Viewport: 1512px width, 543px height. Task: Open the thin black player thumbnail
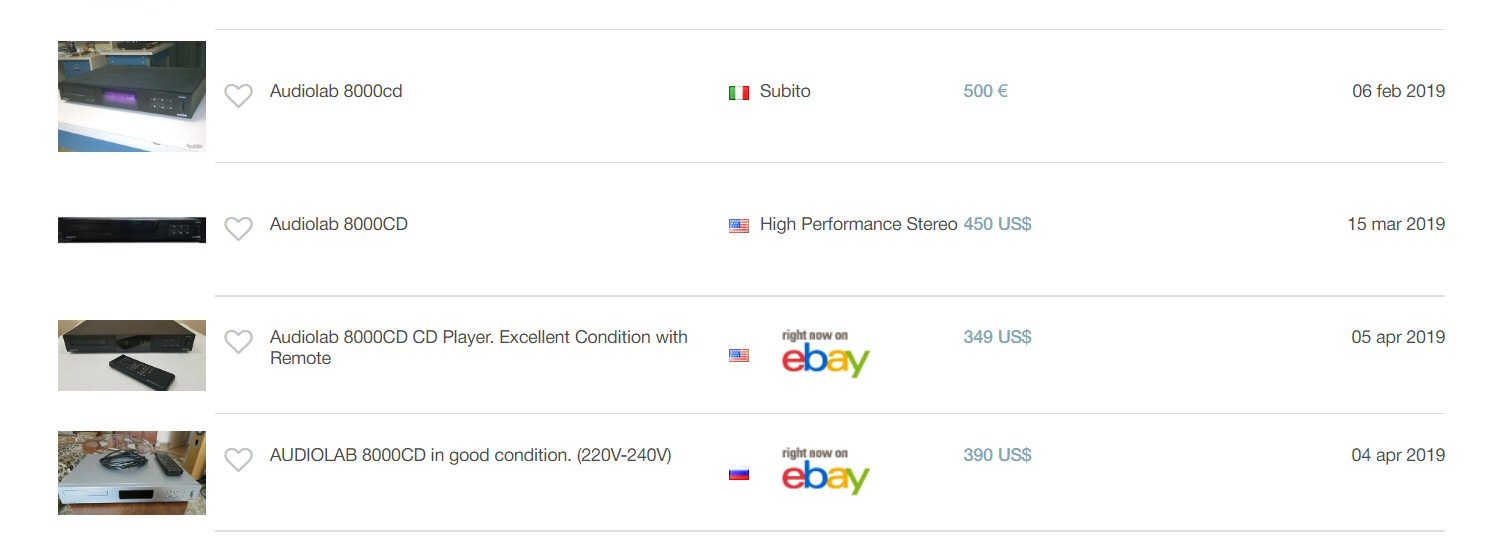click(132, 229)
